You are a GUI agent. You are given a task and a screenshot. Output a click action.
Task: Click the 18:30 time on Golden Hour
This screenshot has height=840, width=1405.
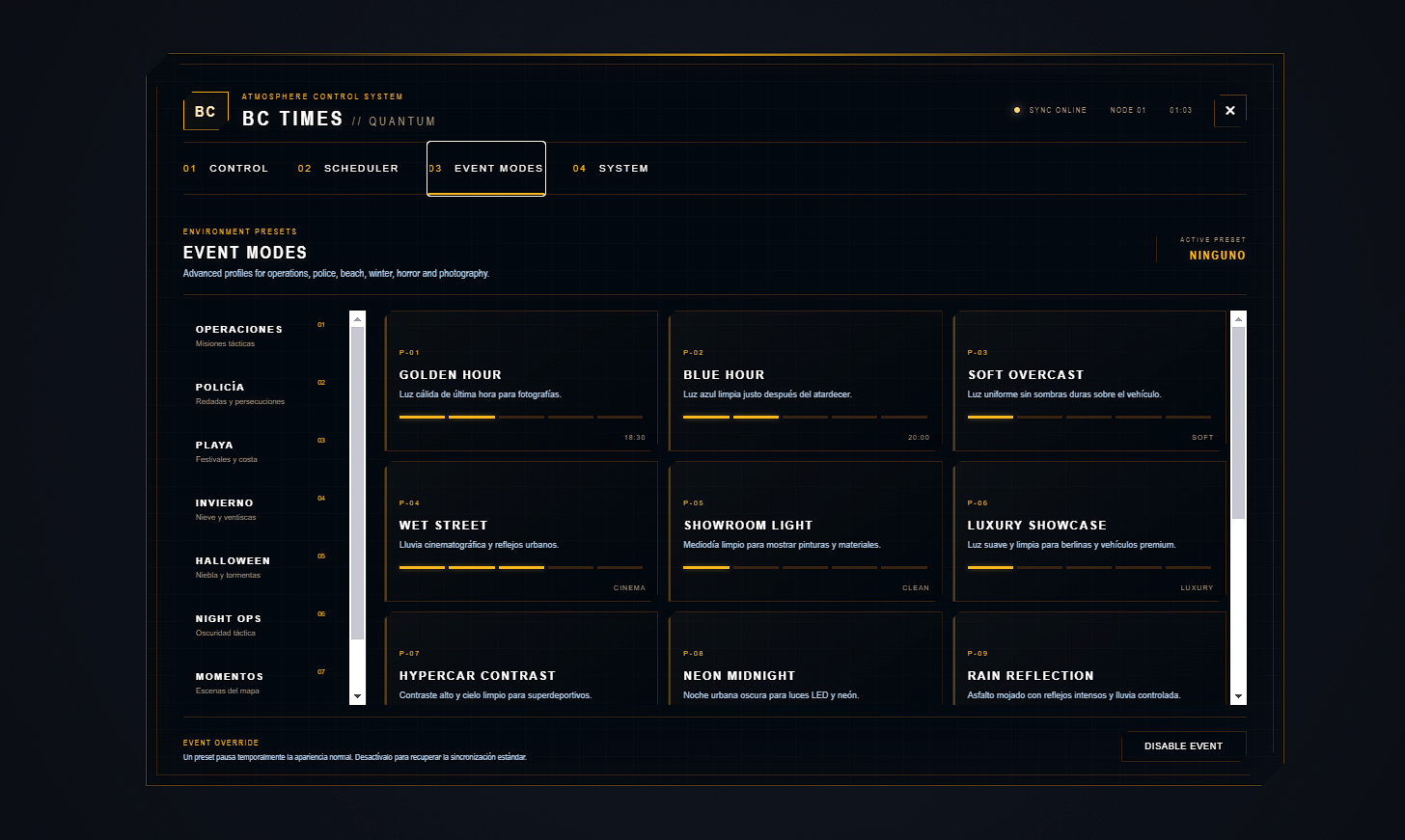pyautogui.click(x=635, y=438)
